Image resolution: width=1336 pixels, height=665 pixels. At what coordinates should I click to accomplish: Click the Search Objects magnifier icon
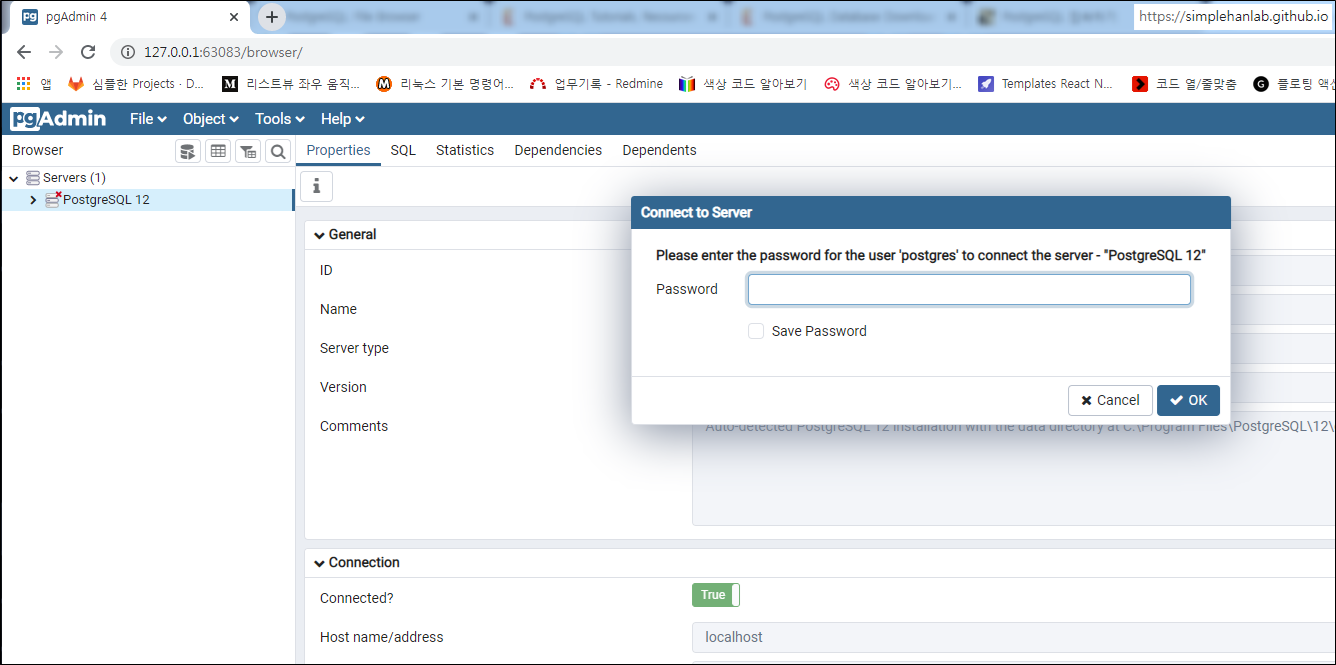278,151
